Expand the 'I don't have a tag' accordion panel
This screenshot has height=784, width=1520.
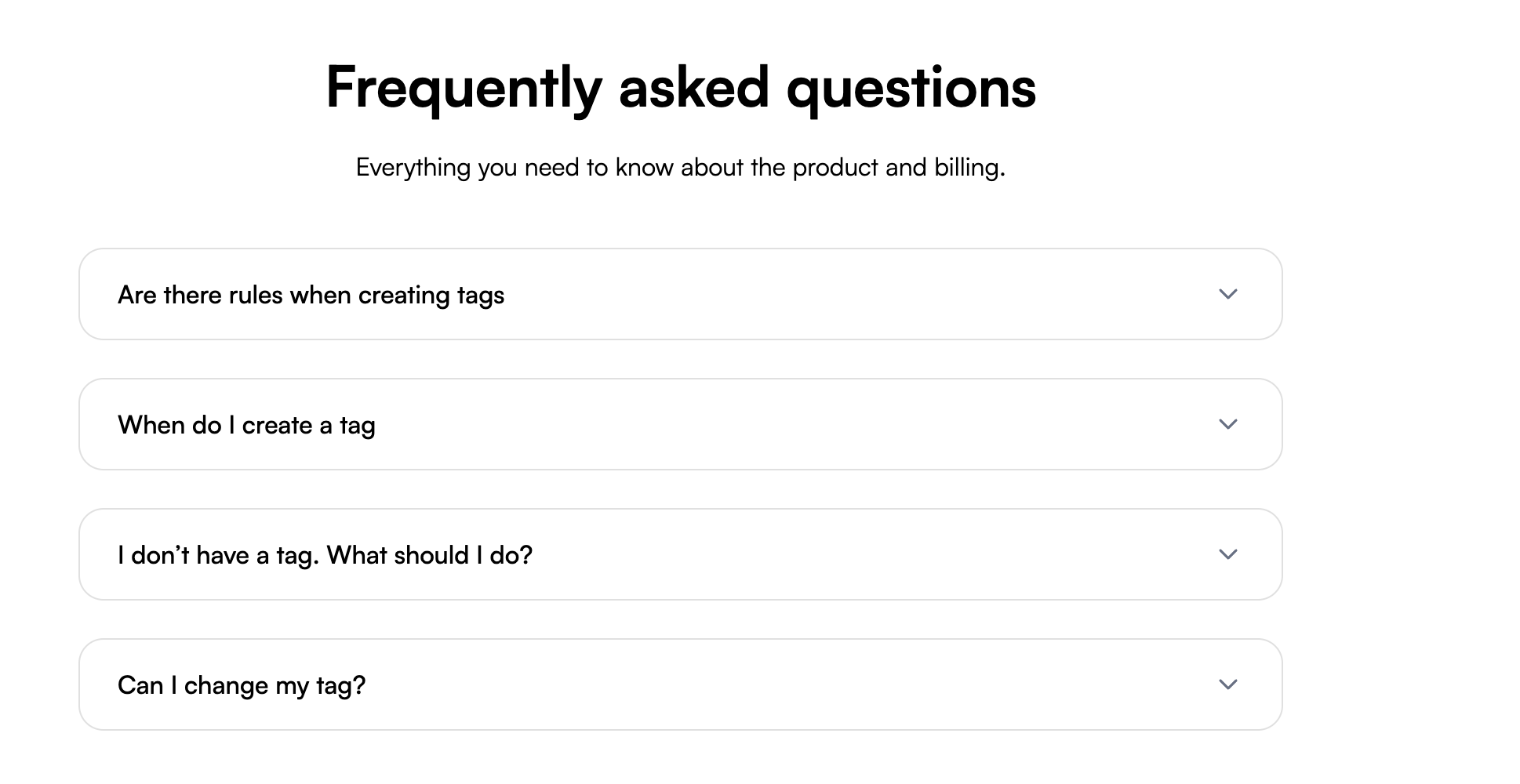coord(679,554)
